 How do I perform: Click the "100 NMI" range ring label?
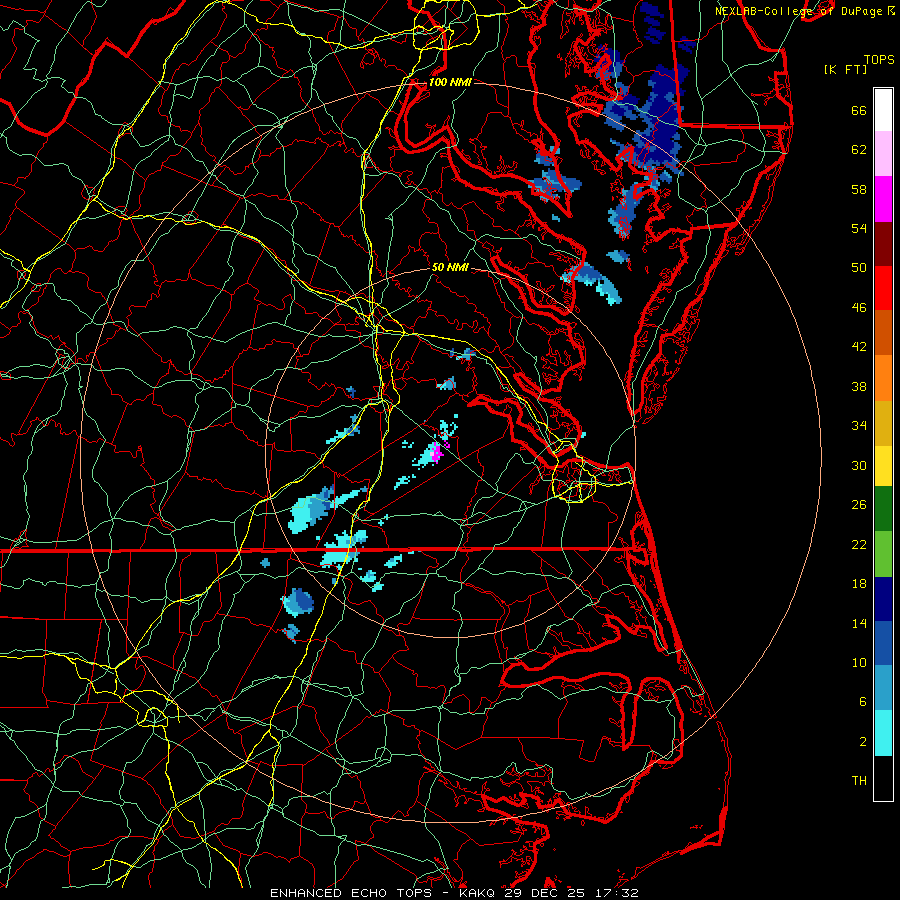point(450,83)
